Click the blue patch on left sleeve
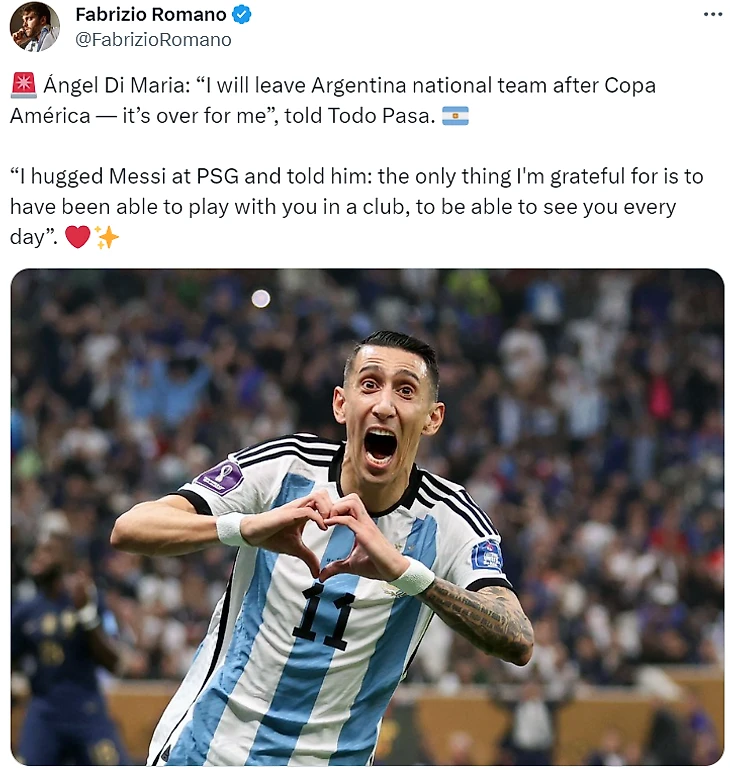Image resolution: width=730 pixels, height=769 pixels. pyautogui.click(x=487, y=556)
